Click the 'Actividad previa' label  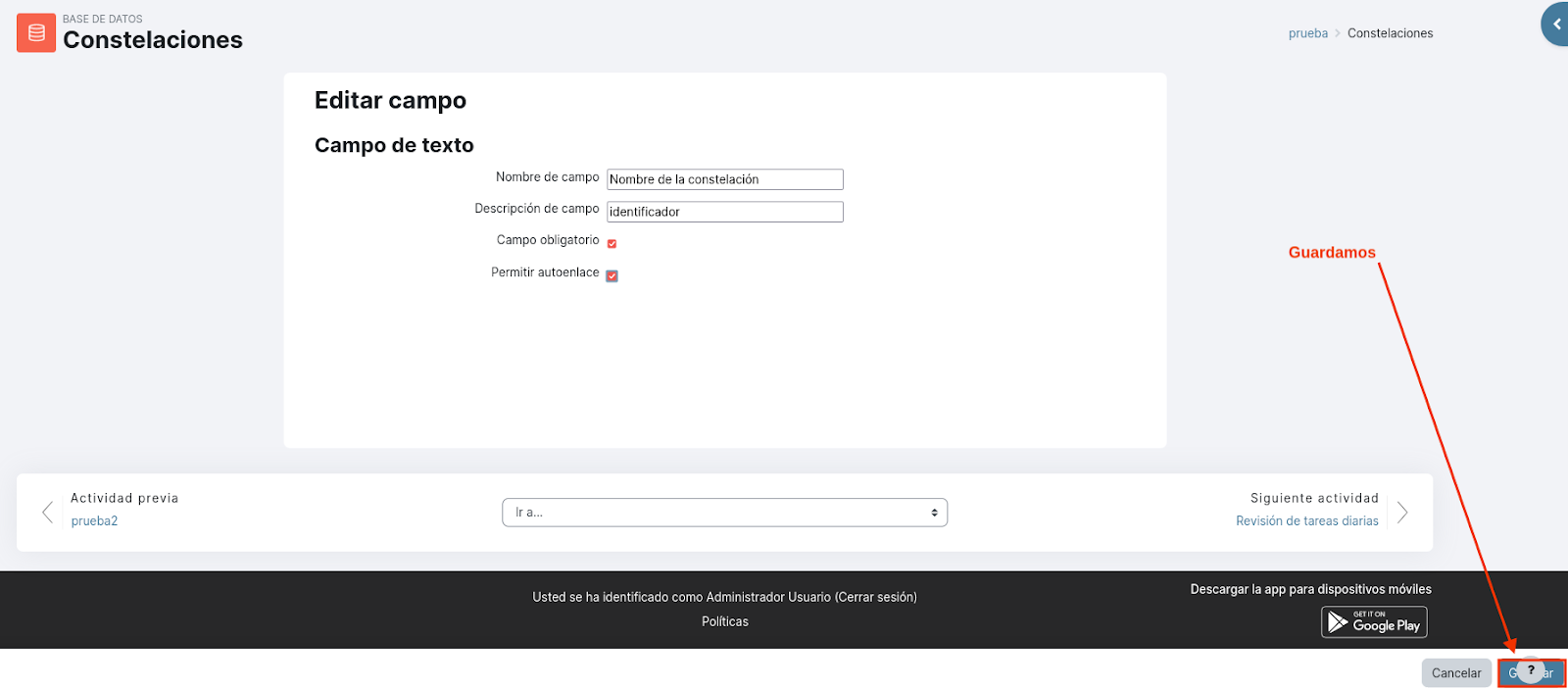(124, 498)
